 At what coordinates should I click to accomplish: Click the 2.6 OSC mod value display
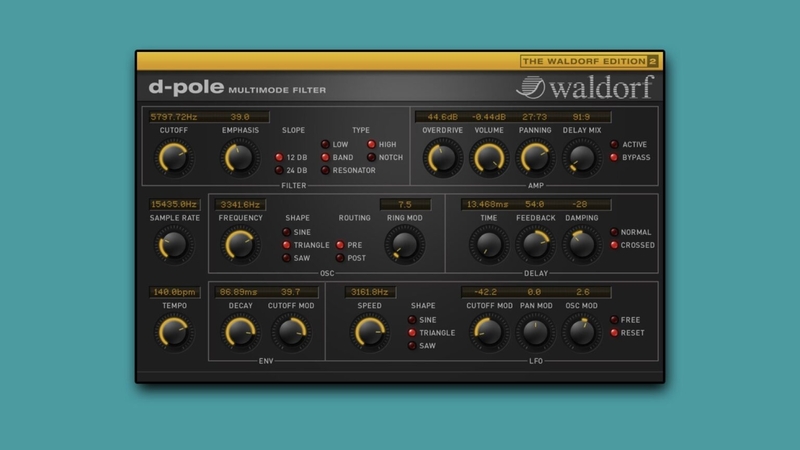[583, 292]
